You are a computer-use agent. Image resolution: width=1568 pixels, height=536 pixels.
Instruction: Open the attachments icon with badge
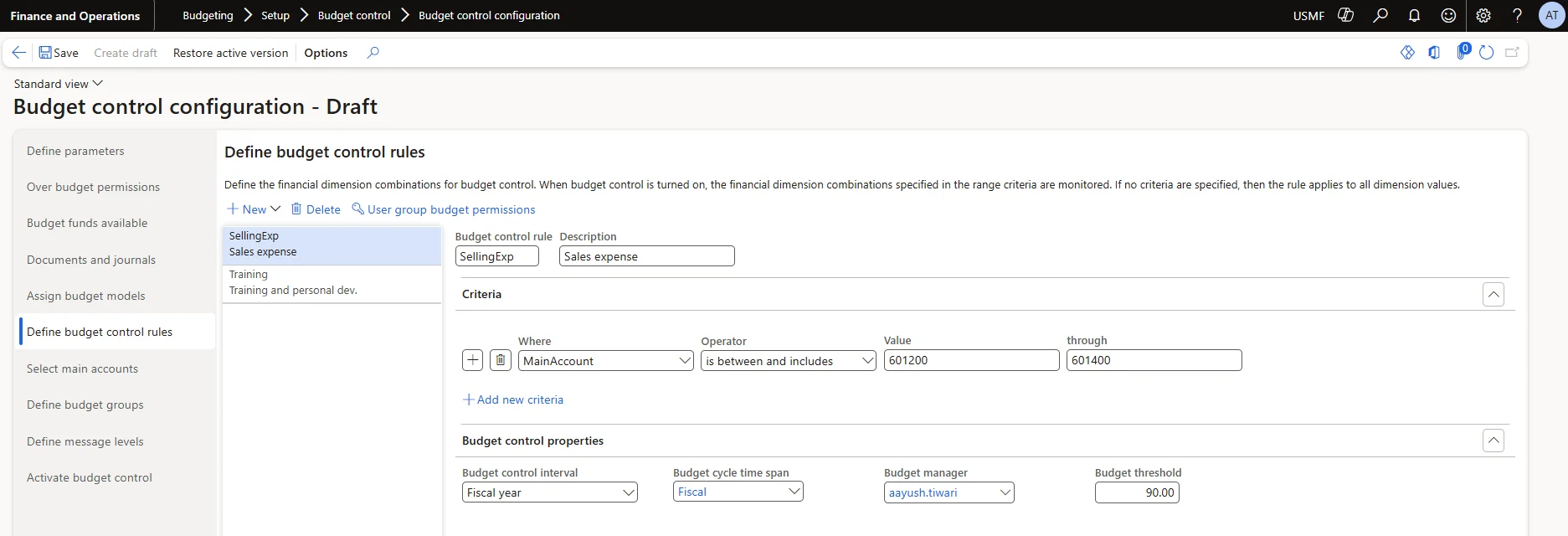pyautogui.click(x=1463, y=51)
